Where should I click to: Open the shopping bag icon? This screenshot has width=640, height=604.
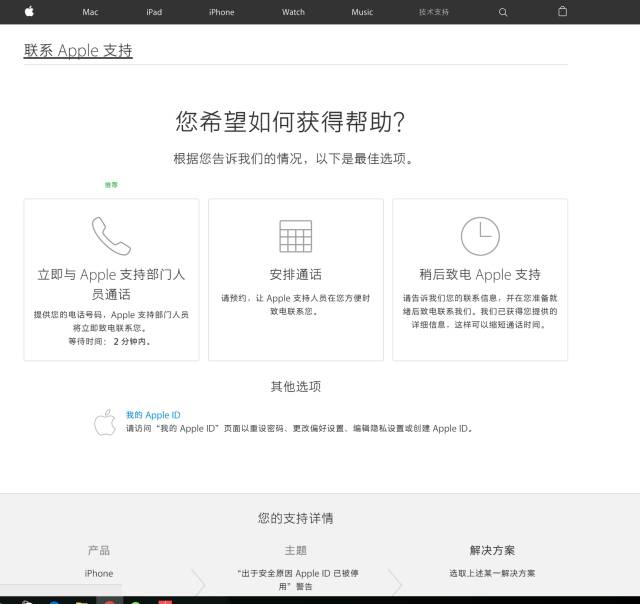(x=562, y=11)
